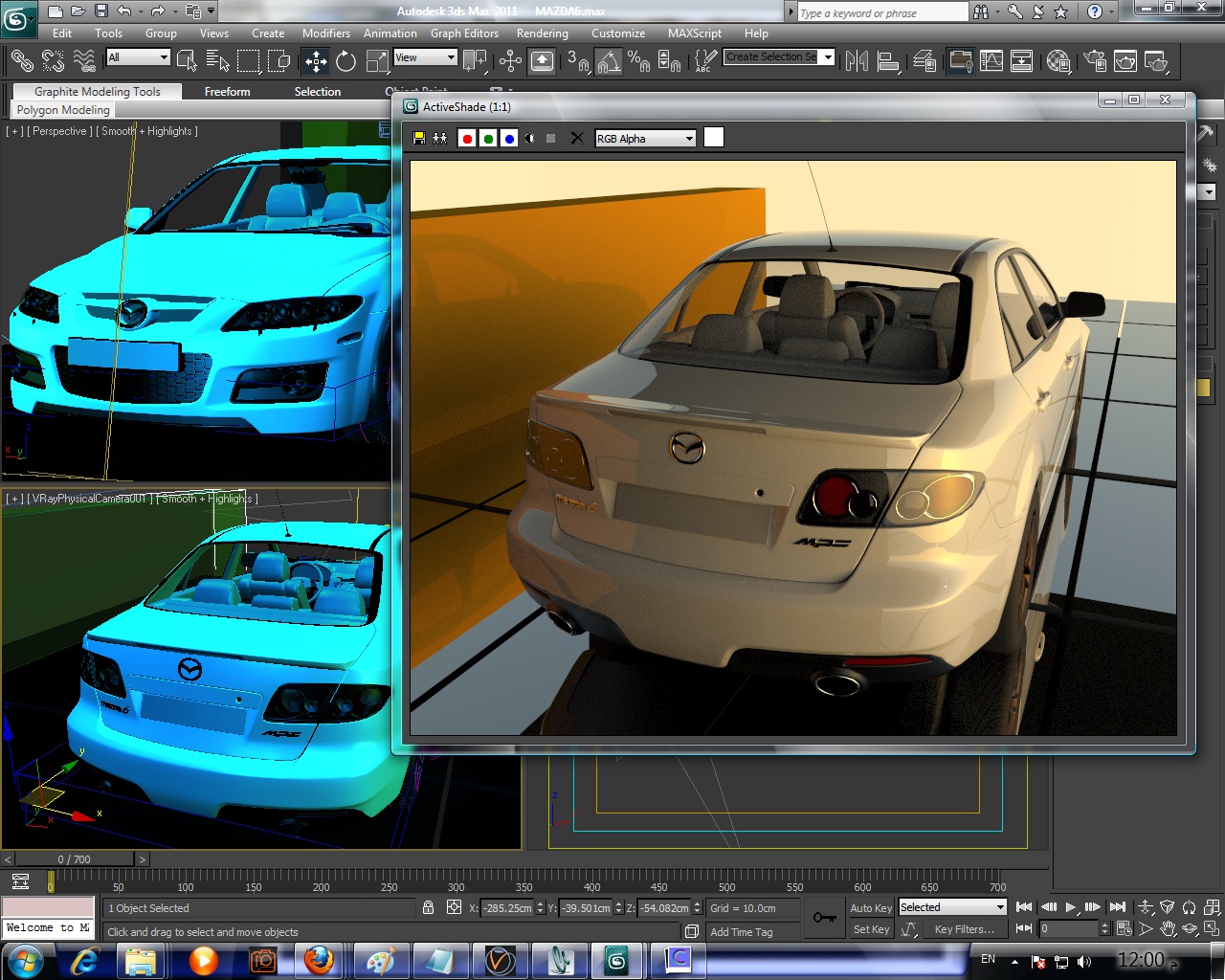Enable the red channel in ActiveShade

467,139
